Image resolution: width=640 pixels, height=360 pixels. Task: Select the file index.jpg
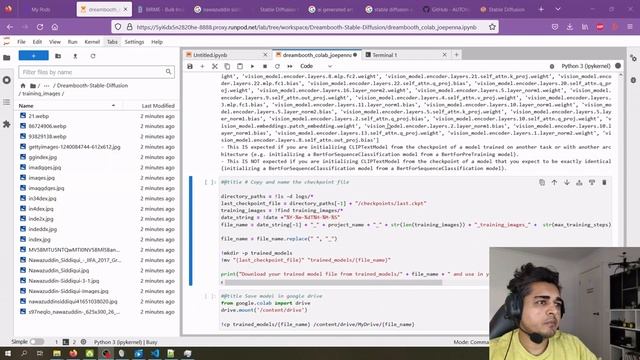[x=40, y=240]
